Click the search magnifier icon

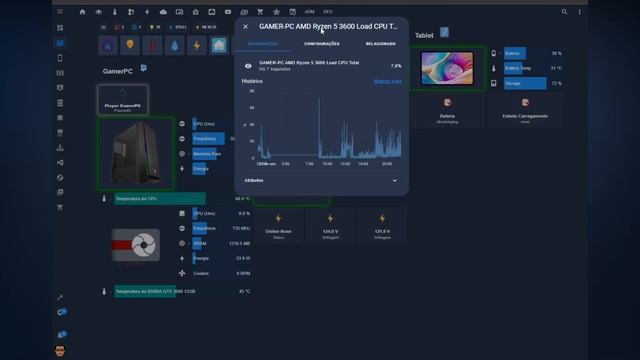(564, 12)
